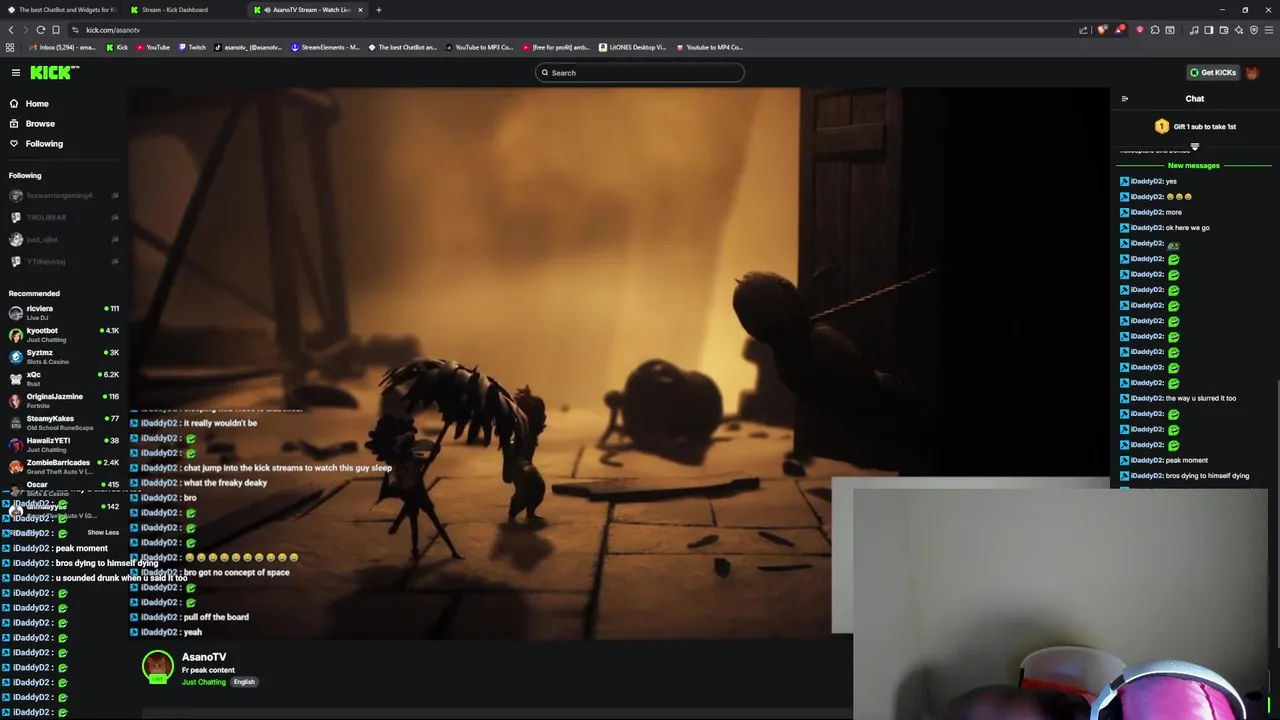Open the Brave Shields lion icon
This screenshot has height=720, width=1280.
point(1102,30)
